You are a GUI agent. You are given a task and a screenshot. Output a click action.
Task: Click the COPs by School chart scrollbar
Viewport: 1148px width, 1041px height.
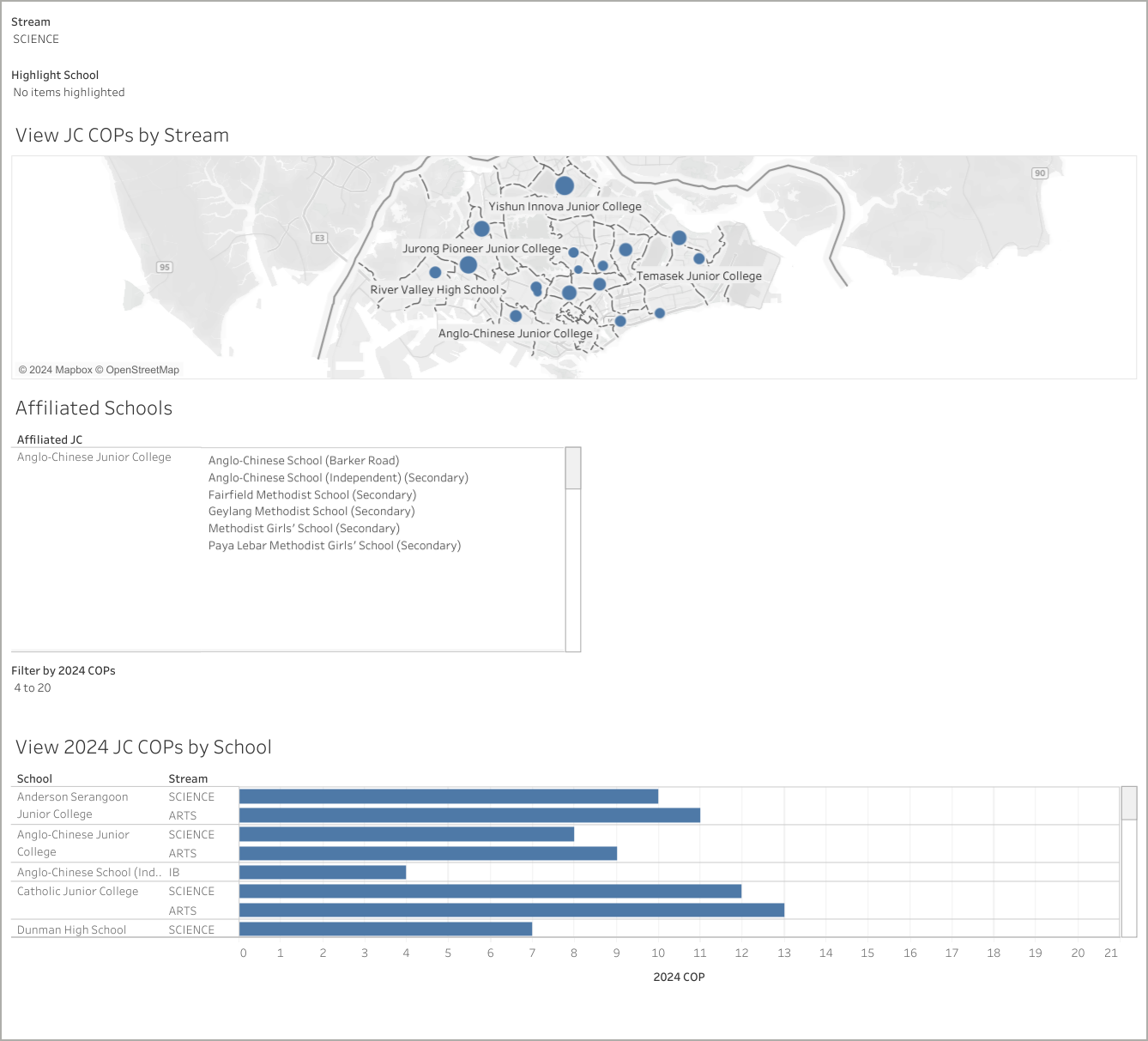coord(1128,803)
